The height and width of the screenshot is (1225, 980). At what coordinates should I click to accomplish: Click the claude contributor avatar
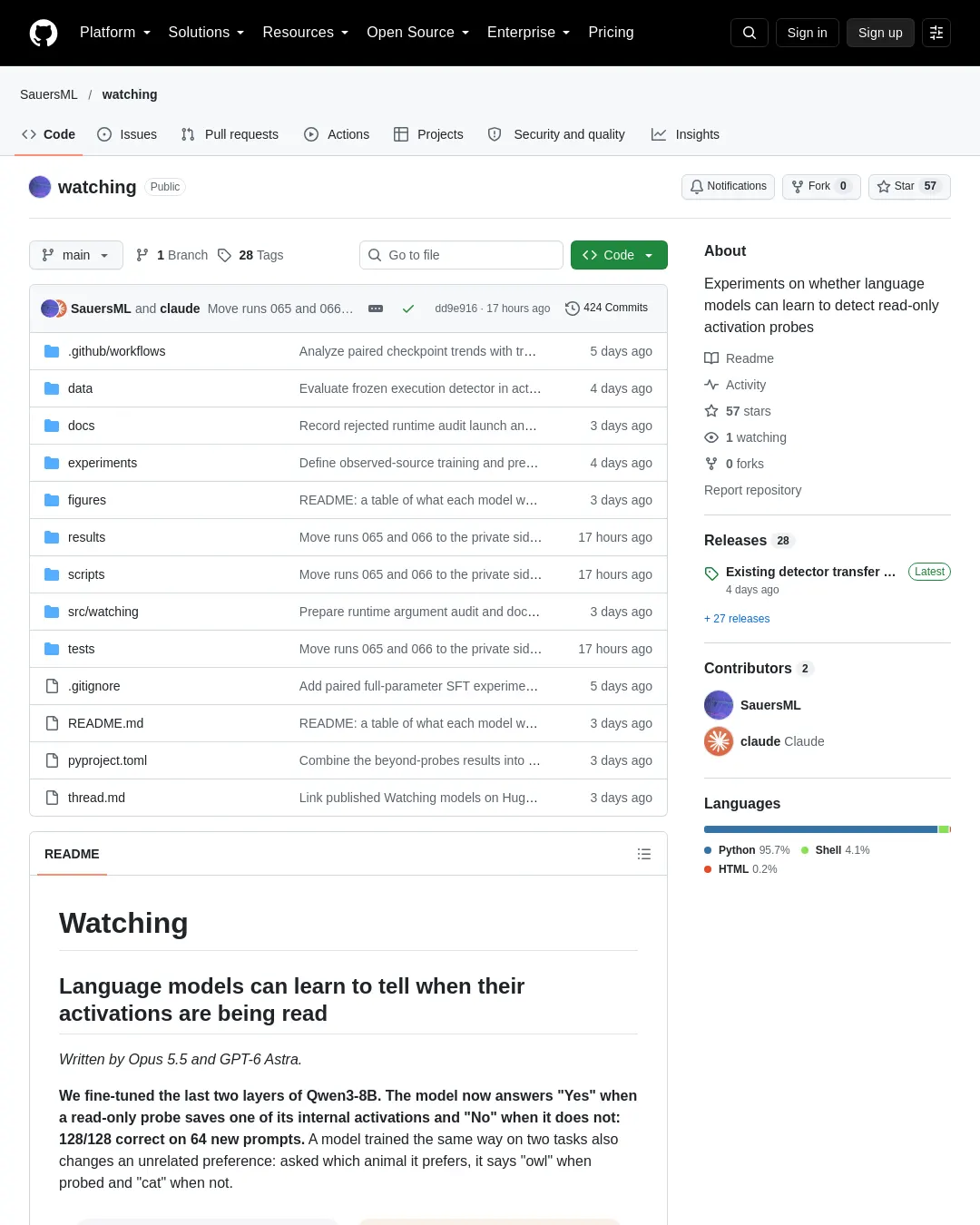click(719, 741)
